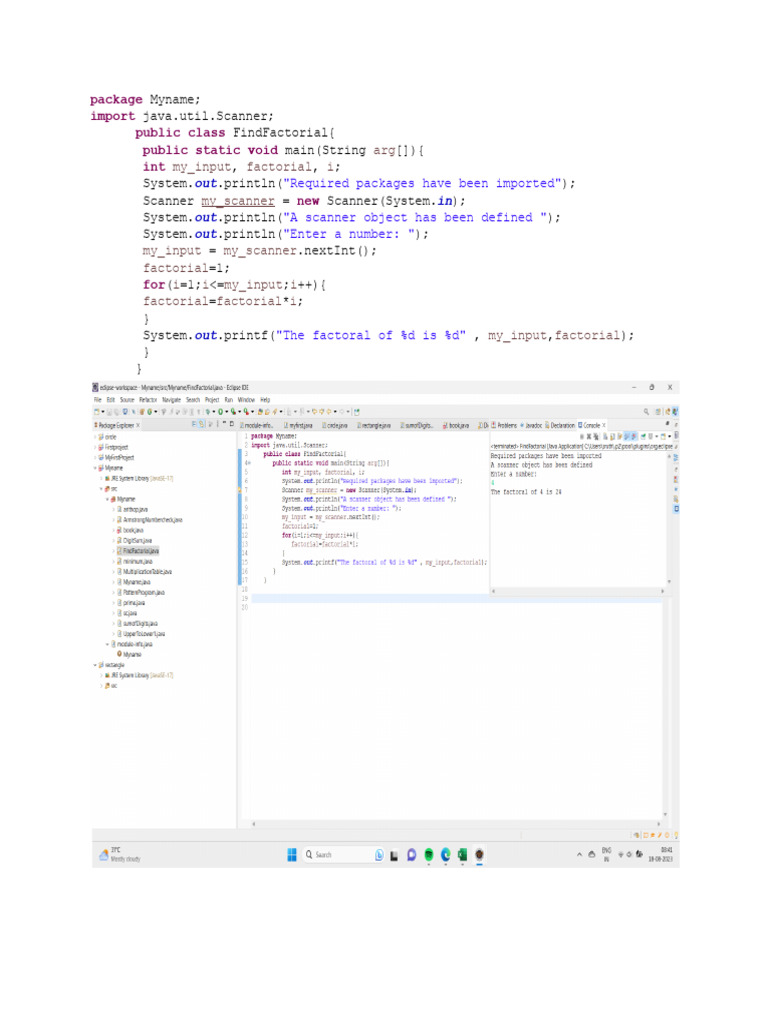Viewport: 768px width, 1024px height.
Task: Click Windows Start button on taskbar
Action: 292,855
